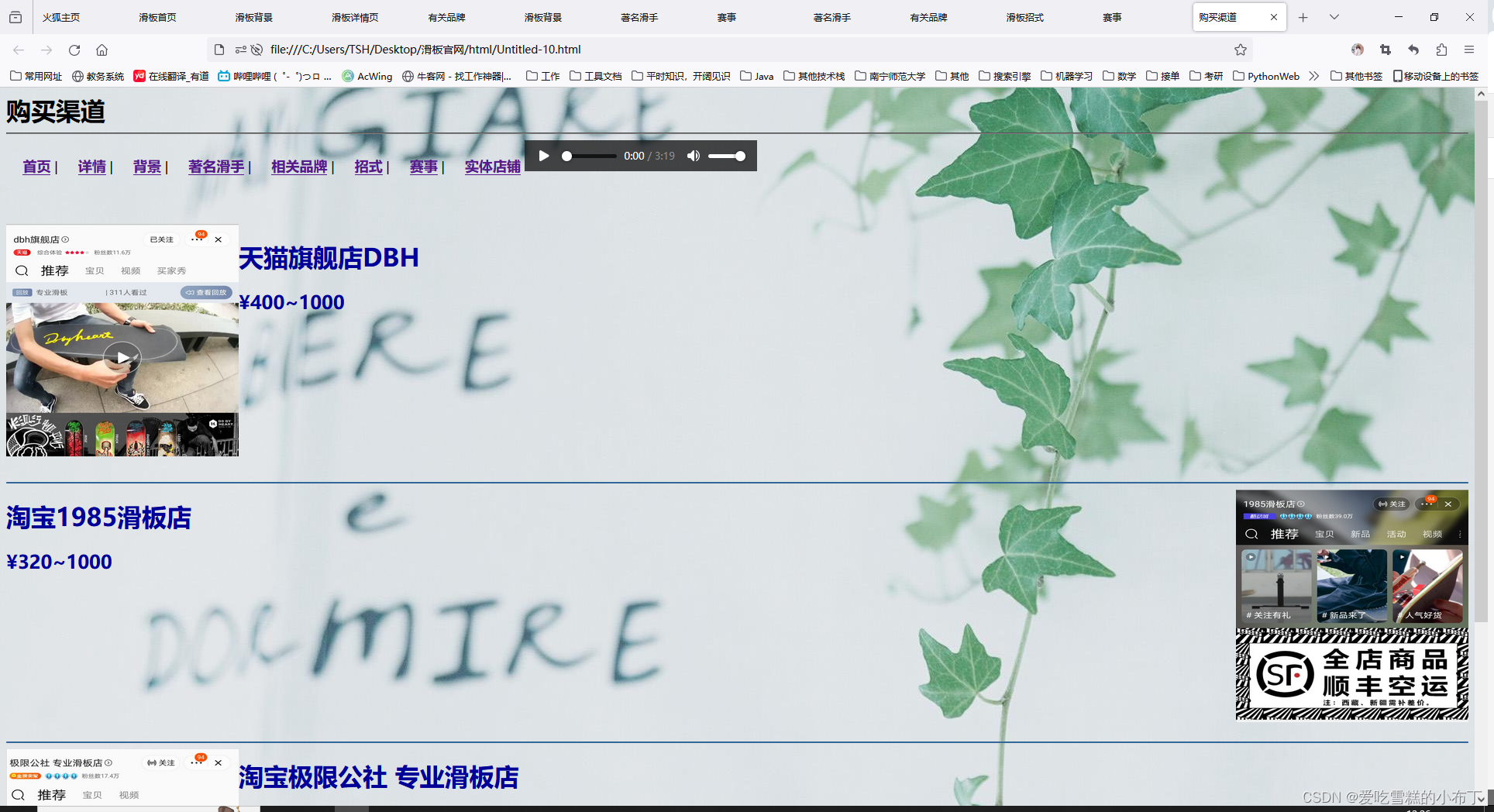Screen dimensions: 1494x812
Task: Open the AcWing bookmark
Action: pos(367,76)
